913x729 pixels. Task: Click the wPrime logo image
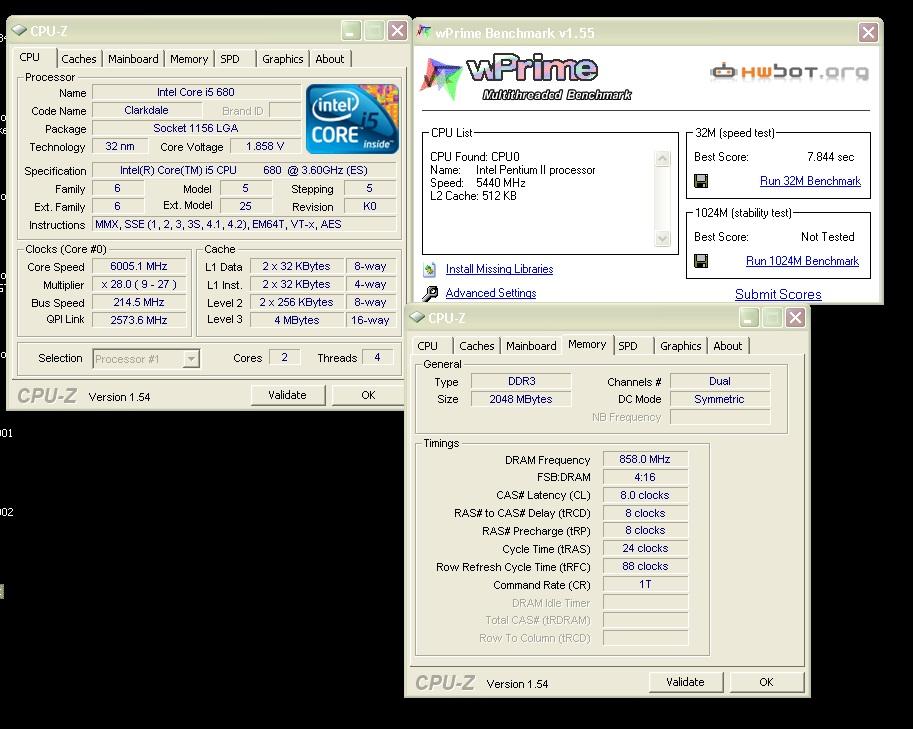coord(527,78)
